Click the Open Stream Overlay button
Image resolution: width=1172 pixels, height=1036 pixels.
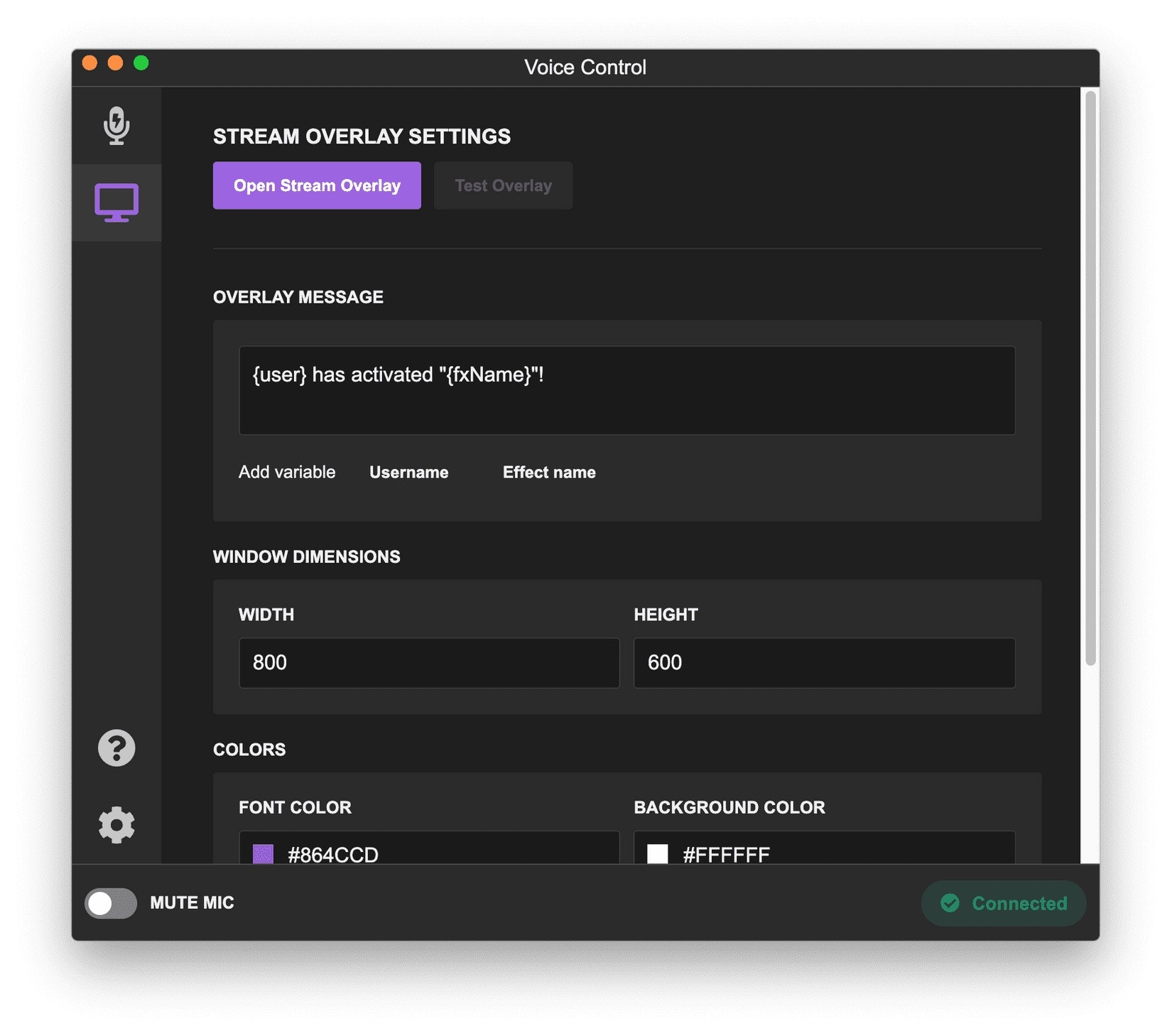tap(317, 185)
